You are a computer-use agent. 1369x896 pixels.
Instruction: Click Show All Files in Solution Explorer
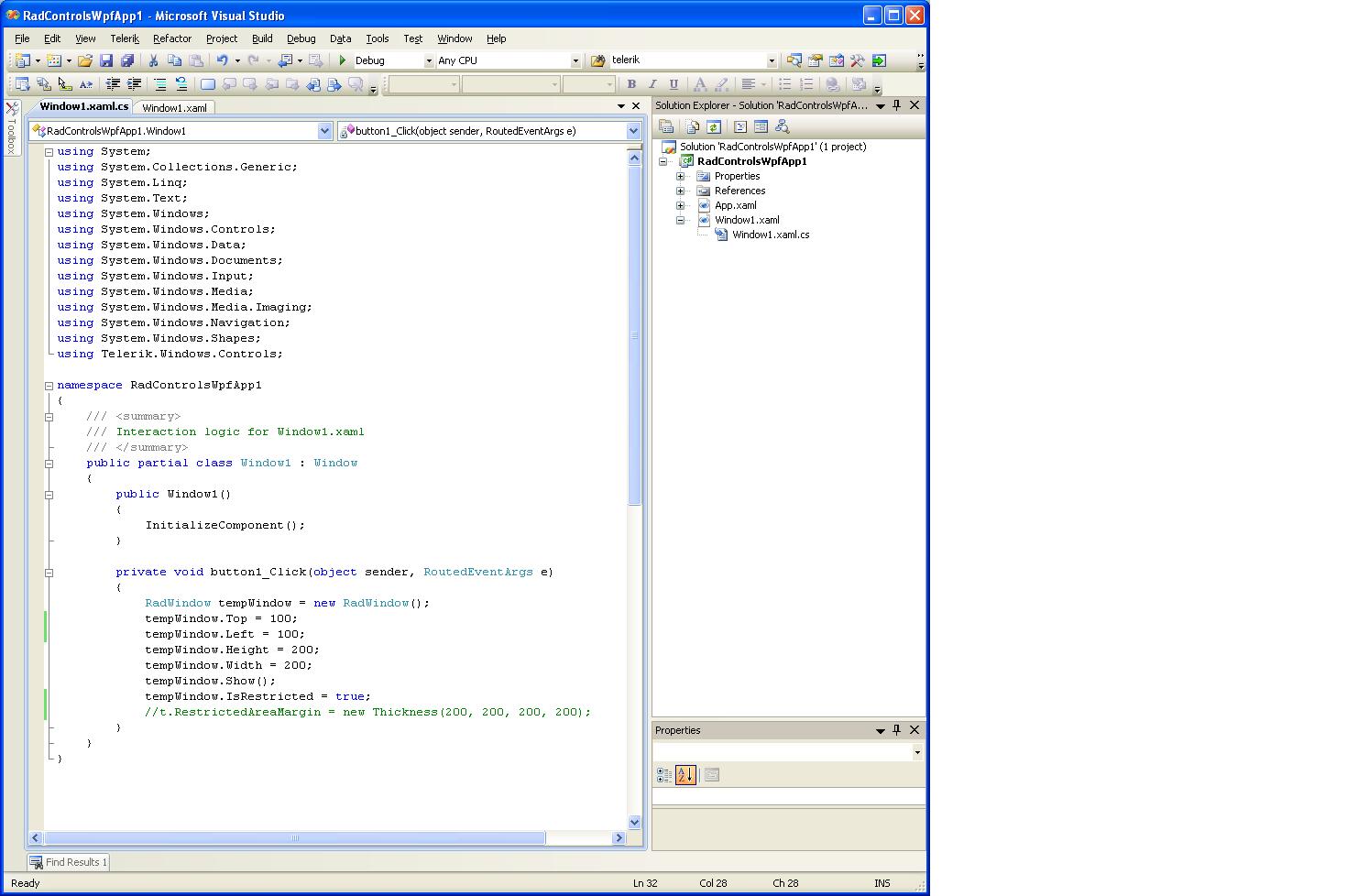coord(692,126)
